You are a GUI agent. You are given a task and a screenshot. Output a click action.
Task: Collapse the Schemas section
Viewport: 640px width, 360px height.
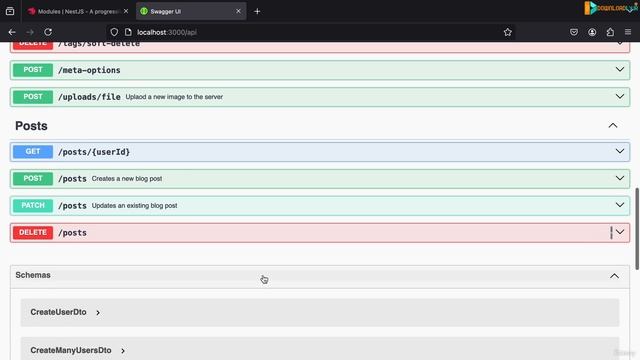tap(614, 276)
